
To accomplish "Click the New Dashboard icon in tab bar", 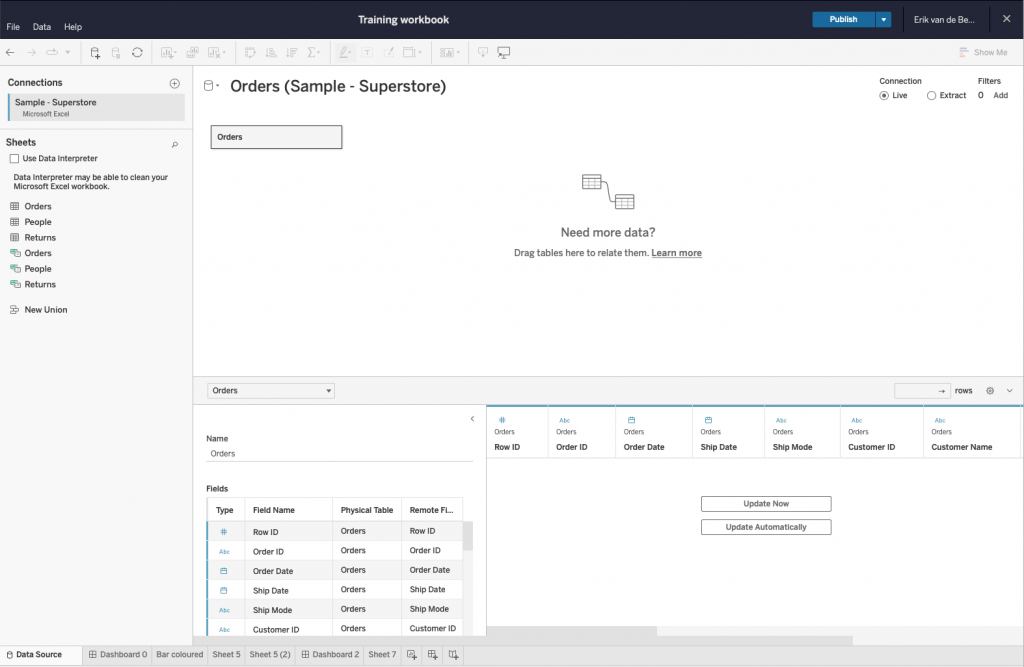I will [x=433, y=655].
